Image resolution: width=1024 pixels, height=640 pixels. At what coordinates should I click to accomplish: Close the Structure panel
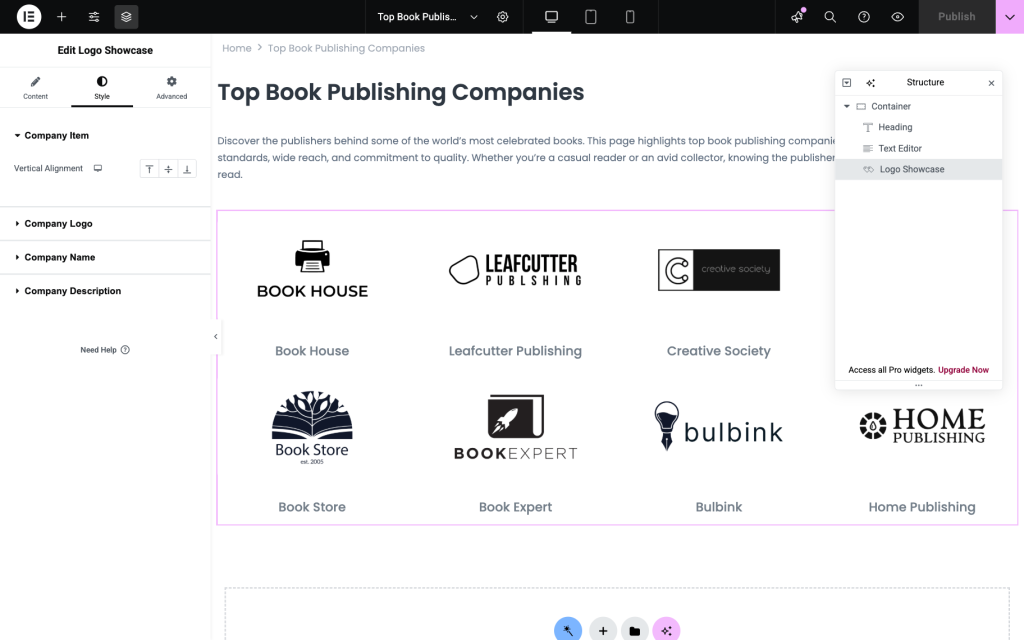coord(991,83)
